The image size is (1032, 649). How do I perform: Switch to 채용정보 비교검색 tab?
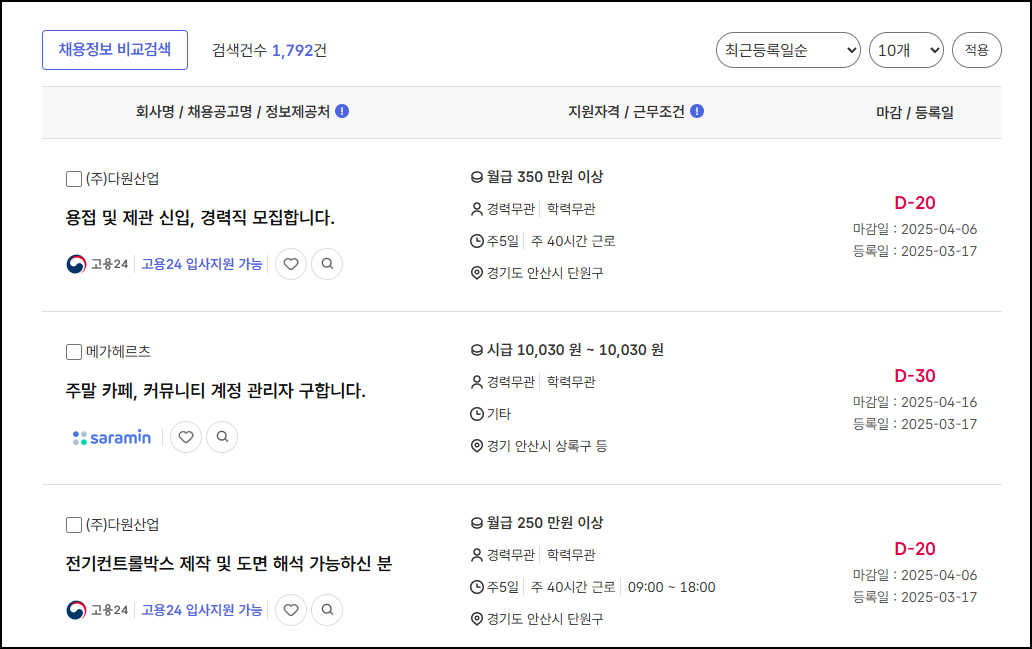pyautogui.click(x=114, y=50)
